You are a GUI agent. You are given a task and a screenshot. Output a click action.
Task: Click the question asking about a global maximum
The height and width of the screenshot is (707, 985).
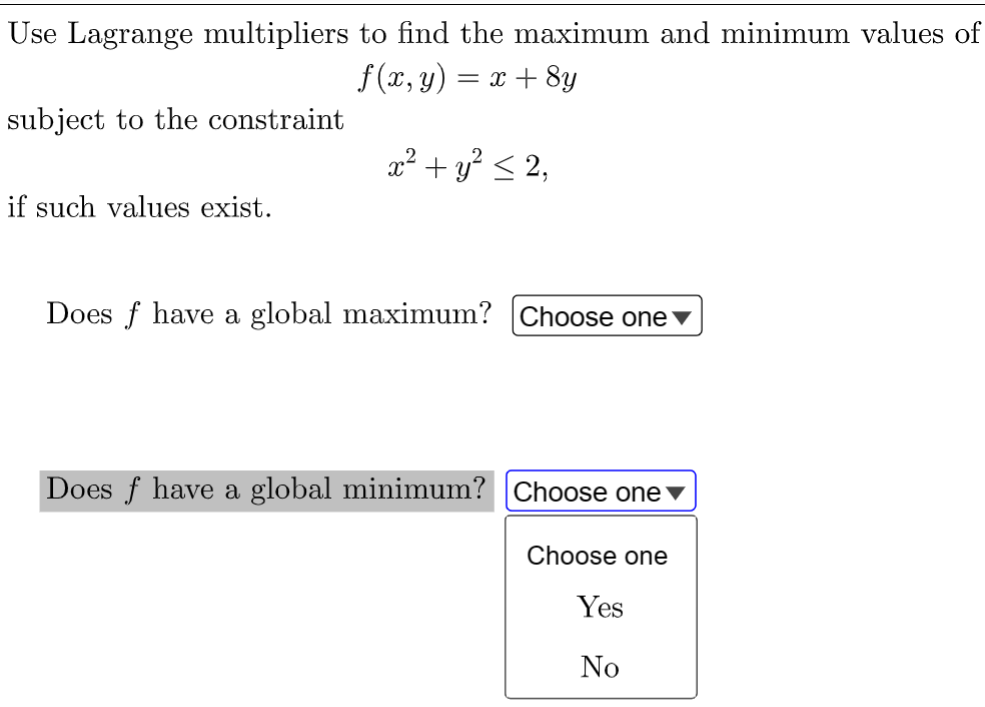(268, 314)
